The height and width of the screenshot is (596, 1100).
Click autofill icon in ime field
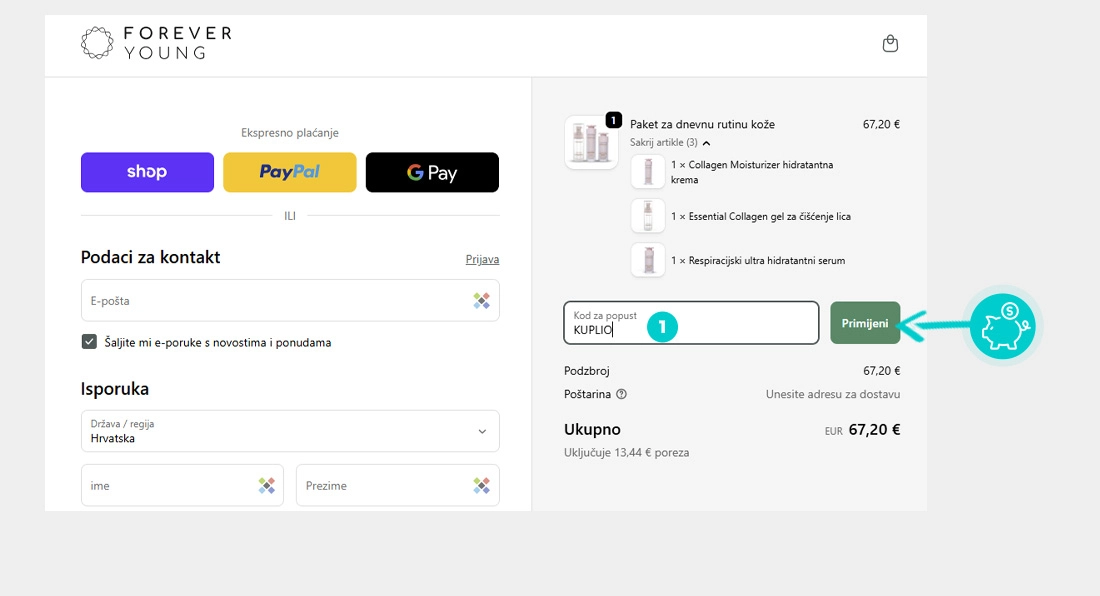click(x=266, y=485)
